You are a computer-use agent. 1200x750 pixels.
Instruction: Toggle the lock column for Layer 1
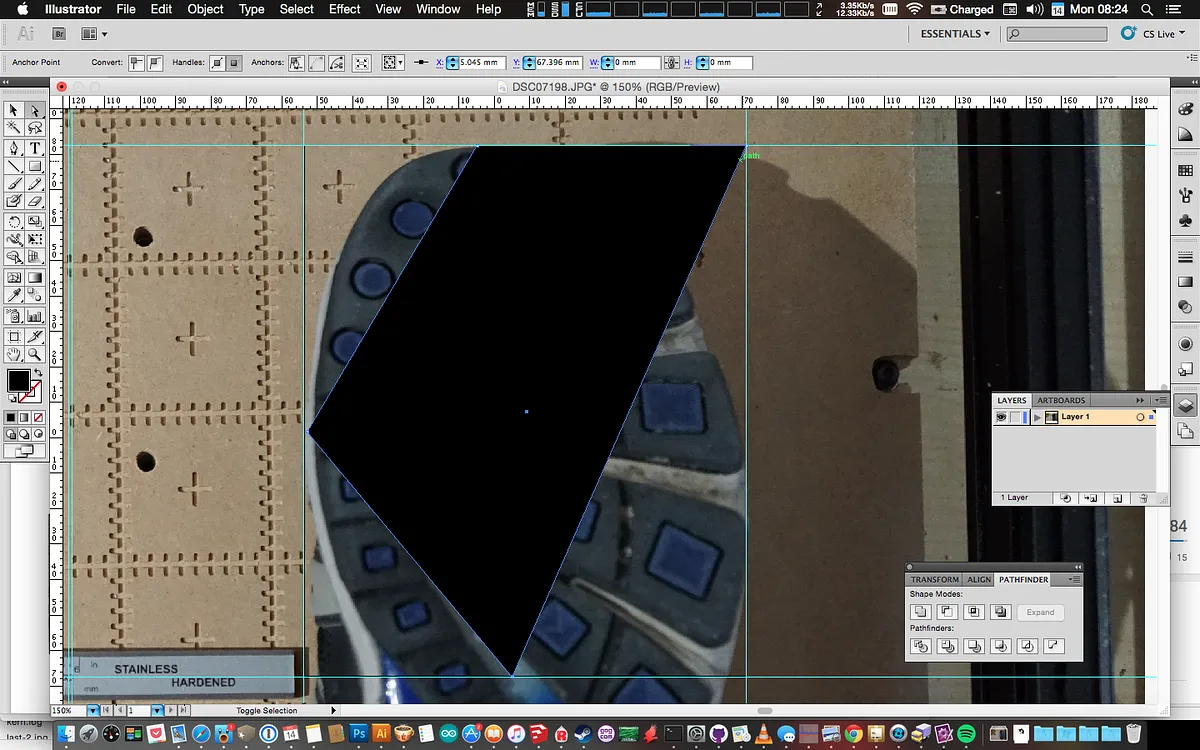pyautogui.click(x=1015, y=417)
